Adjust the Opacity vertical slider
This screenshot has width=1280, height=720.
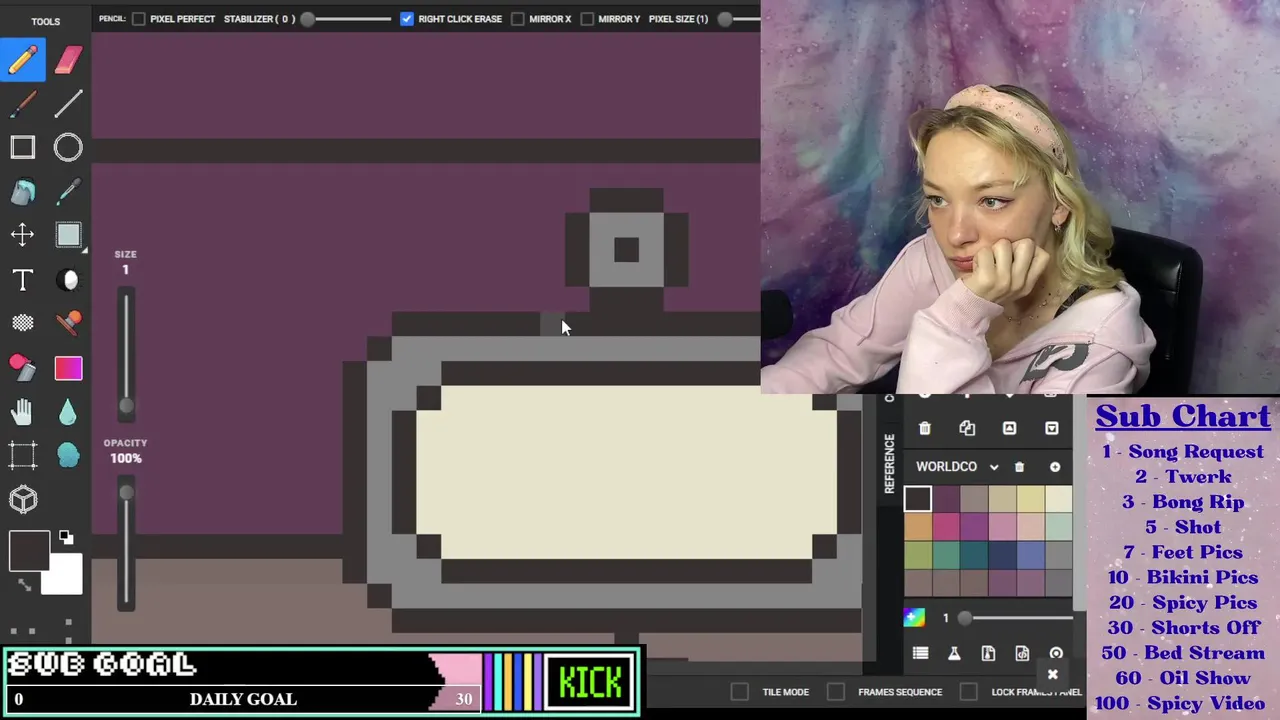[x=126, y=545]
